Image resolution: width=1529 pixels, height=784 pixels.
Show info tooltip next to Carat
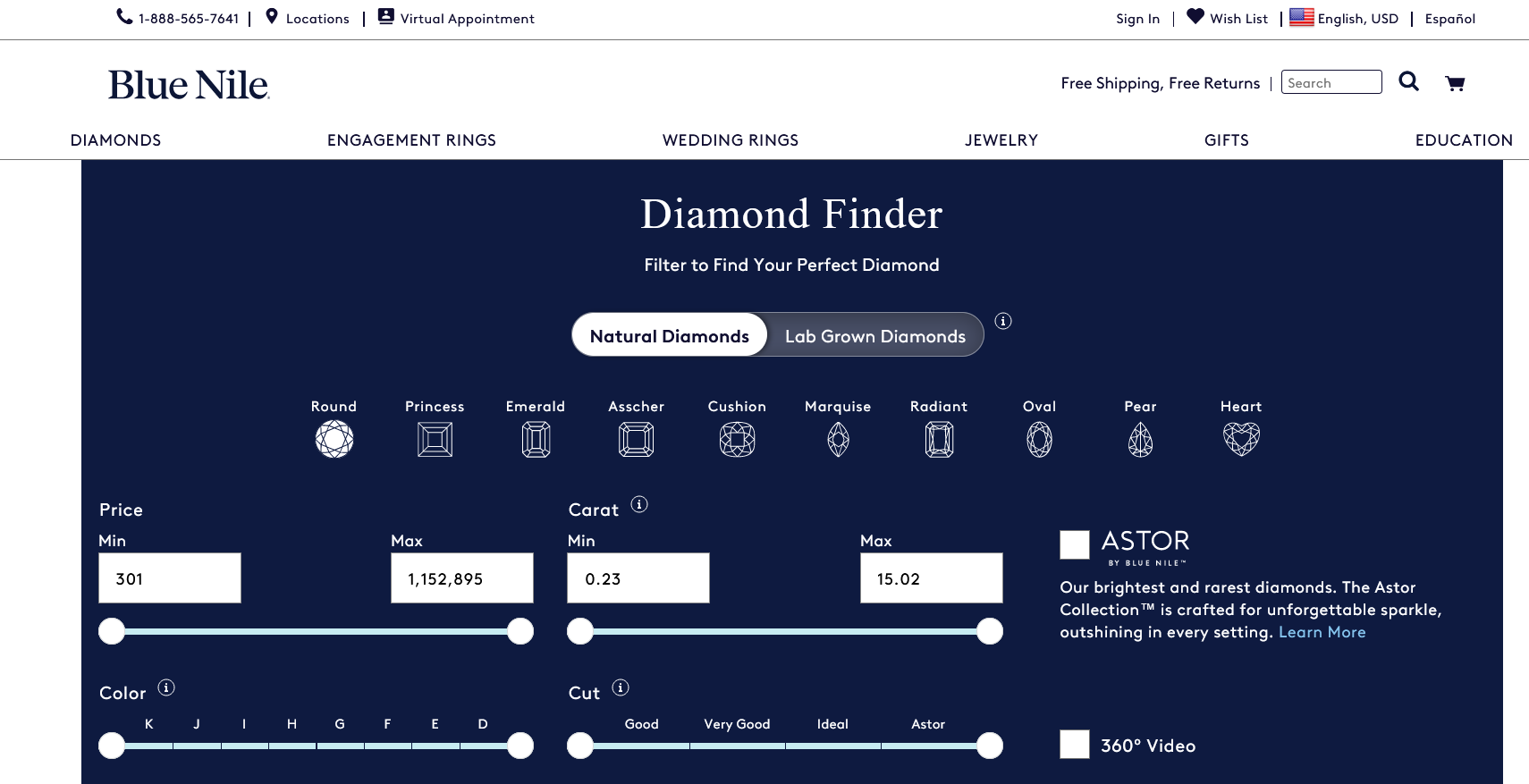tap(638, 505)
